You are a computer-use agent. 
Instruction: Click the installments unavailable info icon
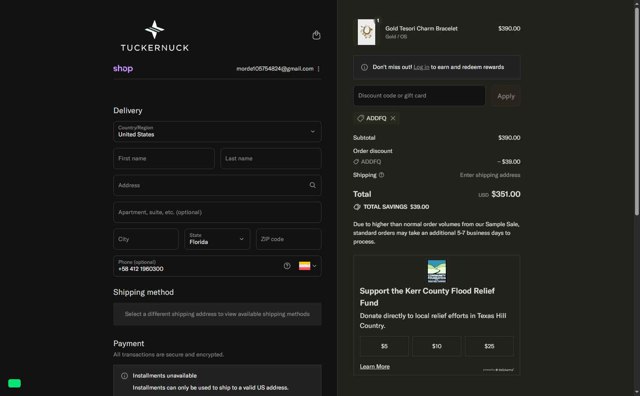point(124,376)
